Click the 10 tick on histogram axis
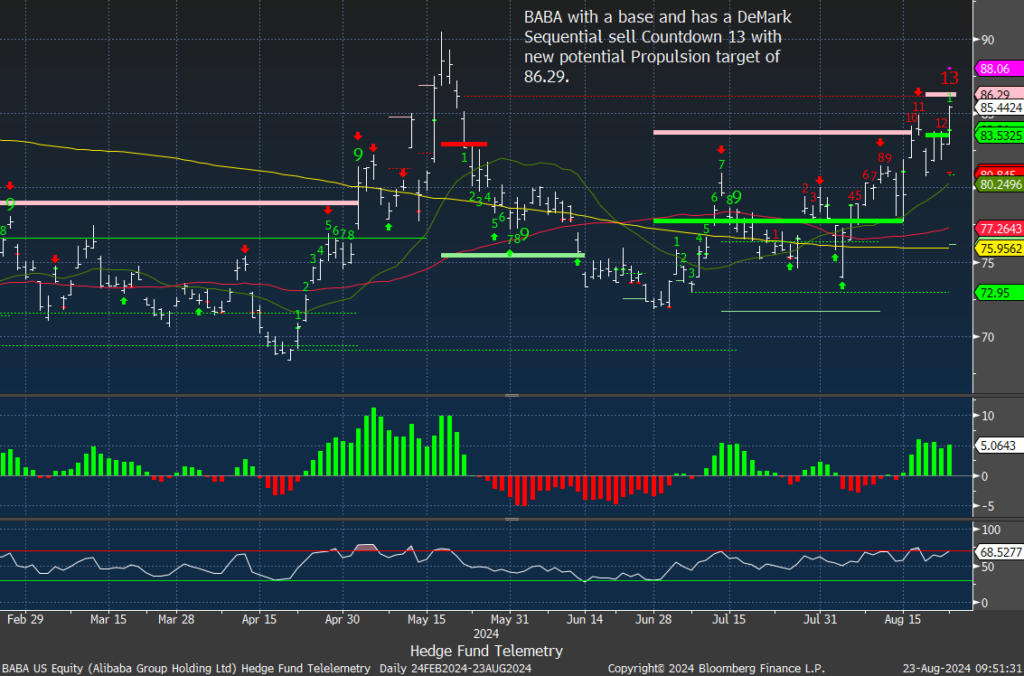1024x676 pixels. click(x=988, y=416)
